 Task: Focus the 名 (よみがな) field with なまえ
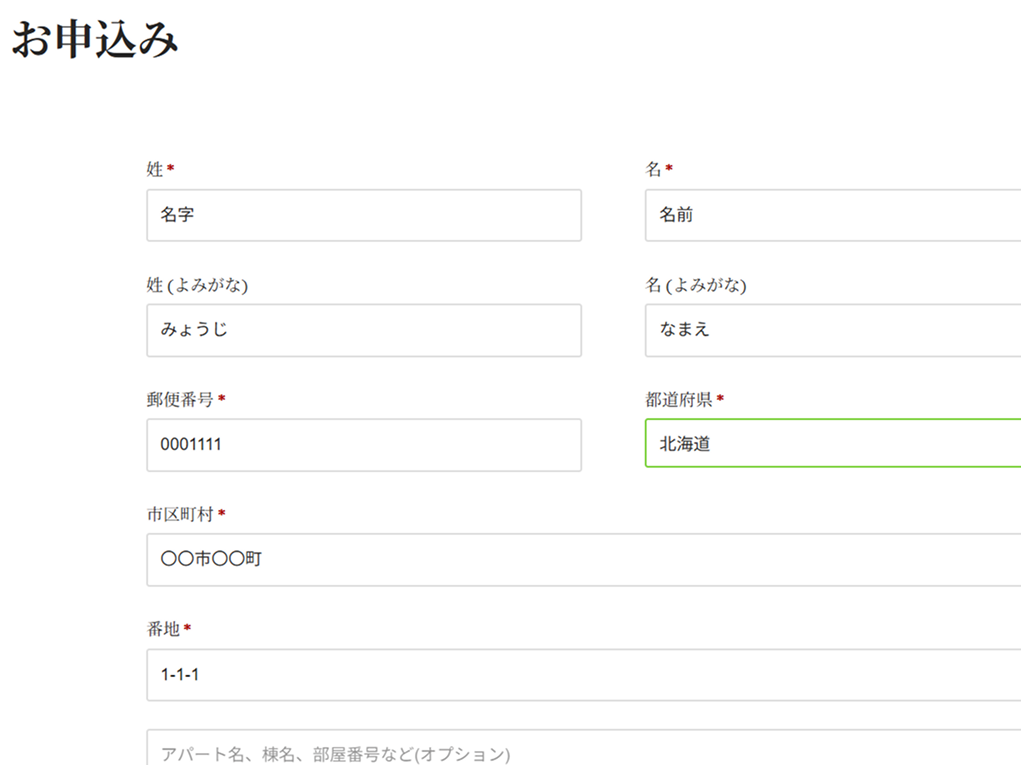[832, 330]
